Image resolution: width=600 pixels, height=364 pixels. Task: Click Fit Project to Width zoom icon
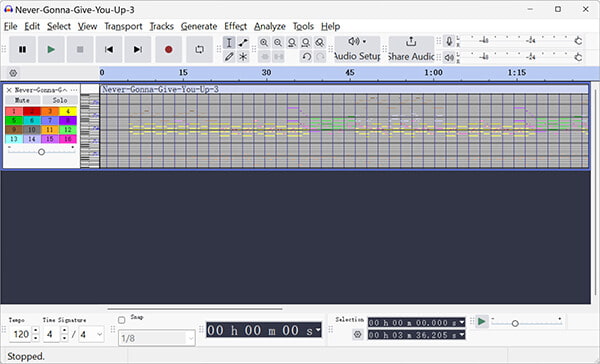click(305, 42)
